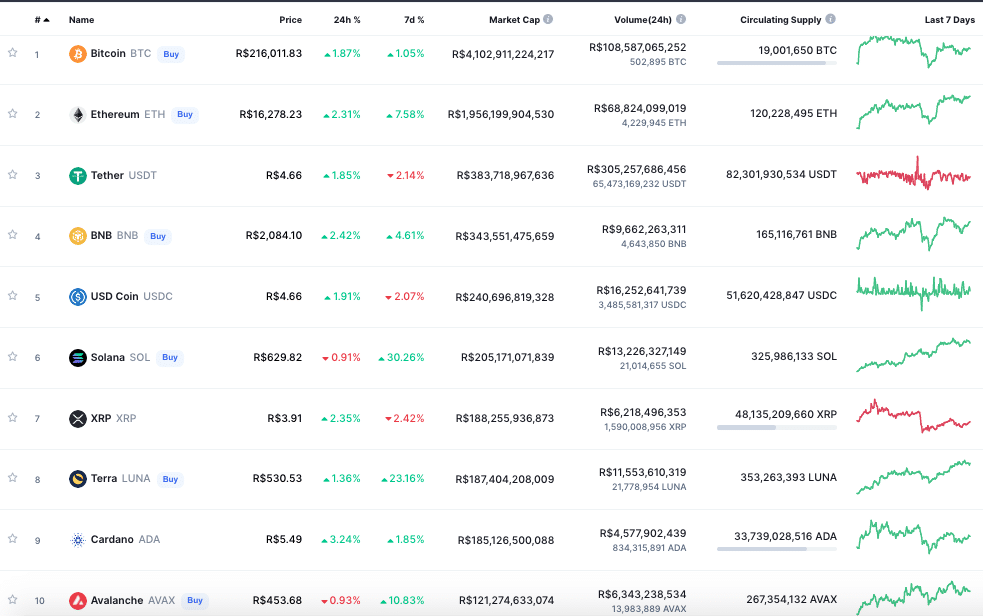Click the Last 7 Days column header
This screenshot has width=983, height=616.
[x=950, y=20]
